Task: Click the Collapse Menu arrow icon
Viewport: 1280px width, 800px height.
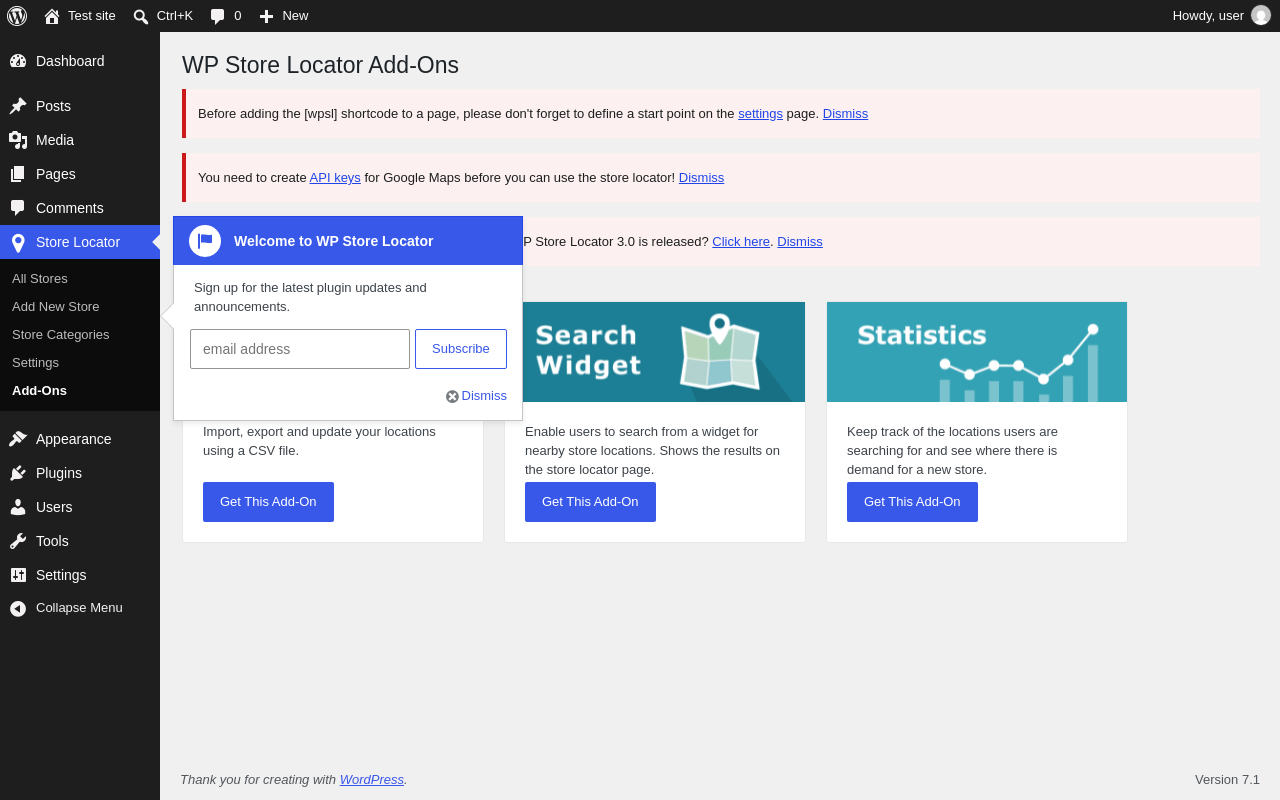Action: (18, 608)
